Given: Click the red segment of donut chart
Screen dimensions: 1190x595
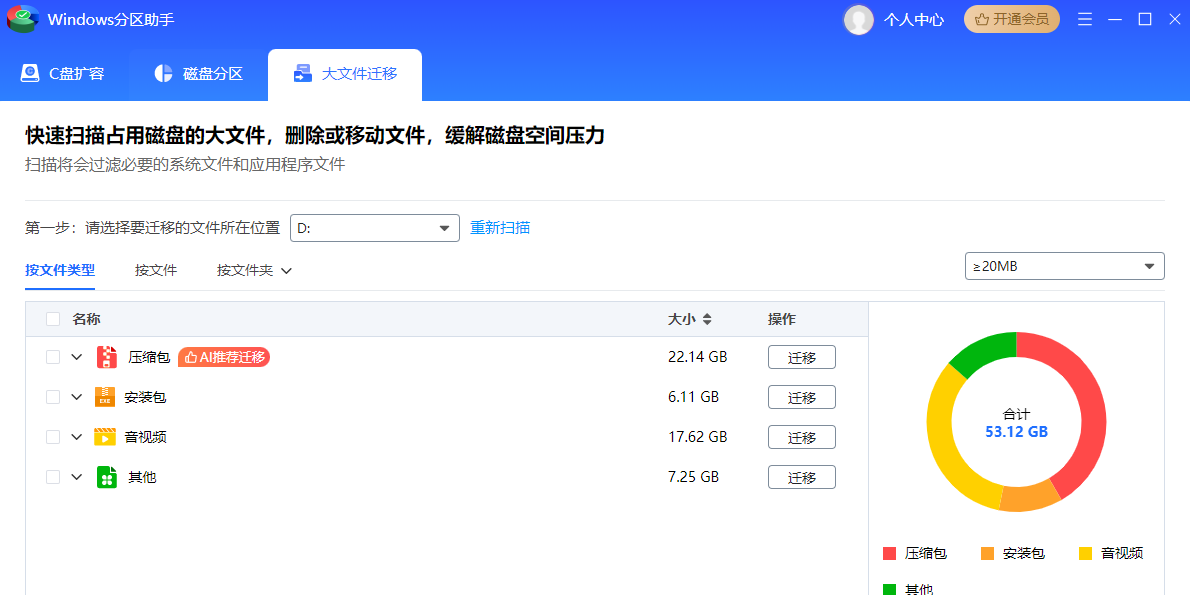Looking at the screenshot, I should [1091, 402].
